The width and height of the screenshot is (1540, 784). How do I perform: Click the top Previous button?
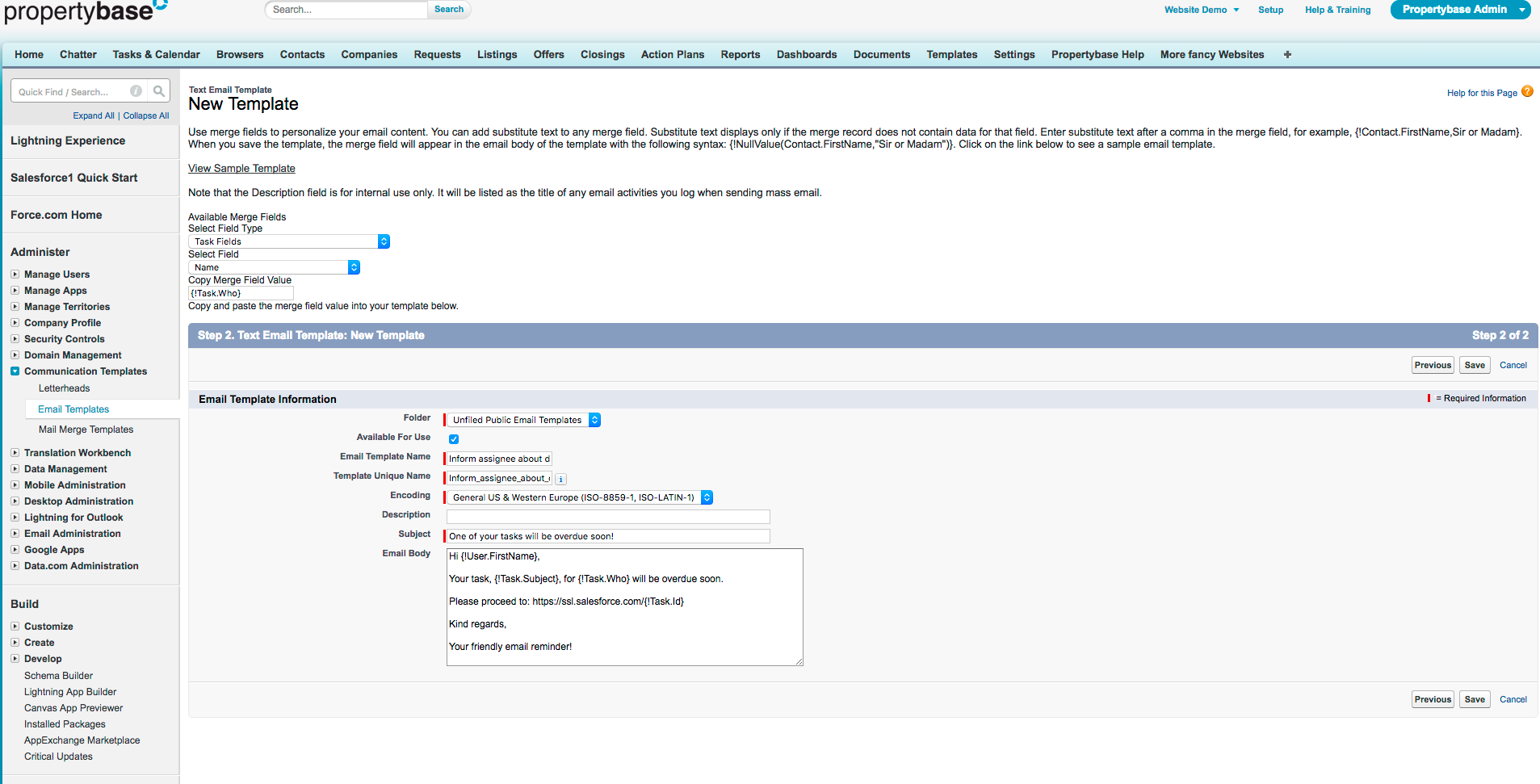(x=1433, y=365)
